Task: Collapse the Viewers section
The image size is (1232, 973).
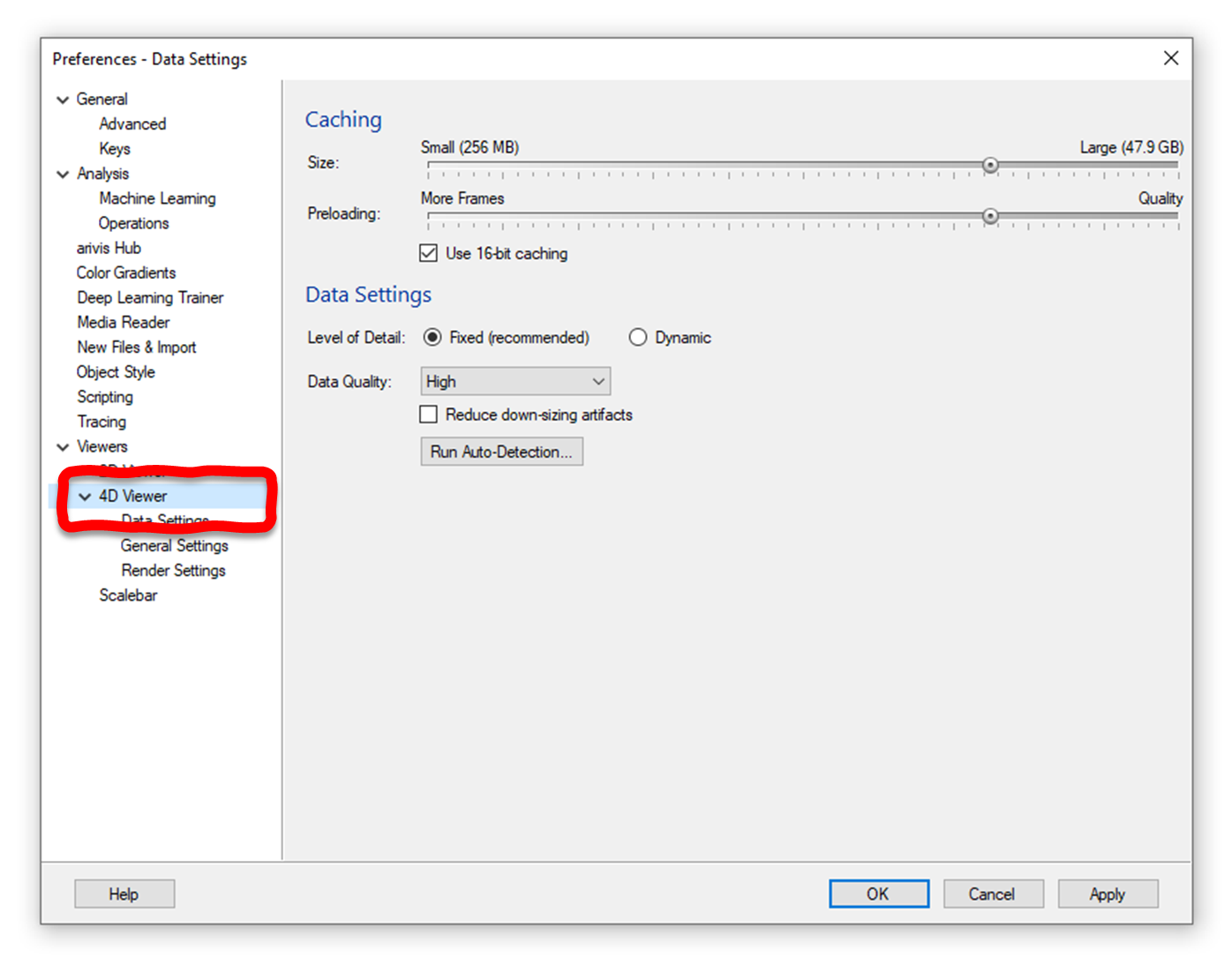Action: click(x=63, y=446)
